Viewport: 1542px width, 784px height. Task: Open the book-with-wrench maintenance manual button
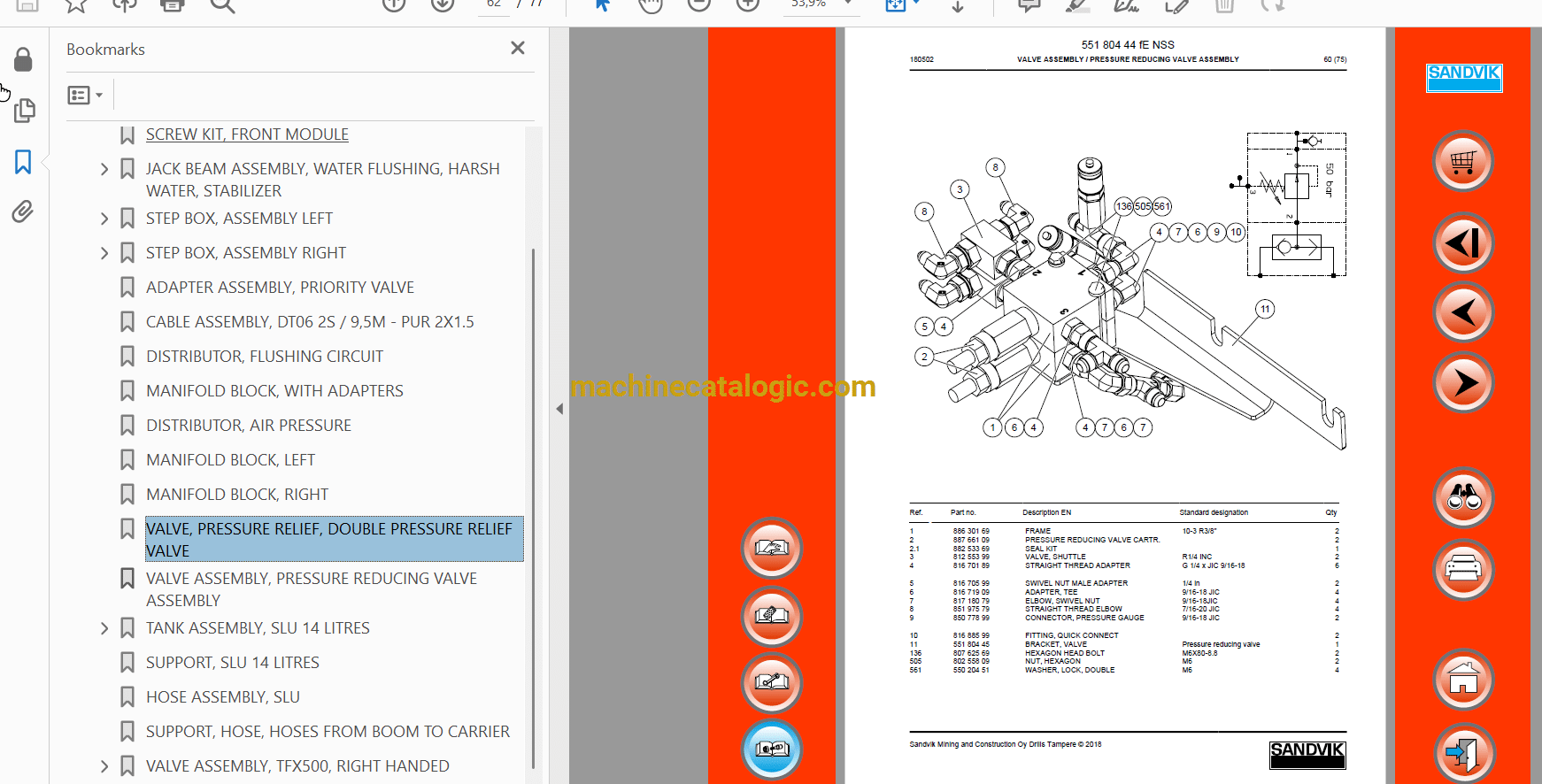[772, 682]
